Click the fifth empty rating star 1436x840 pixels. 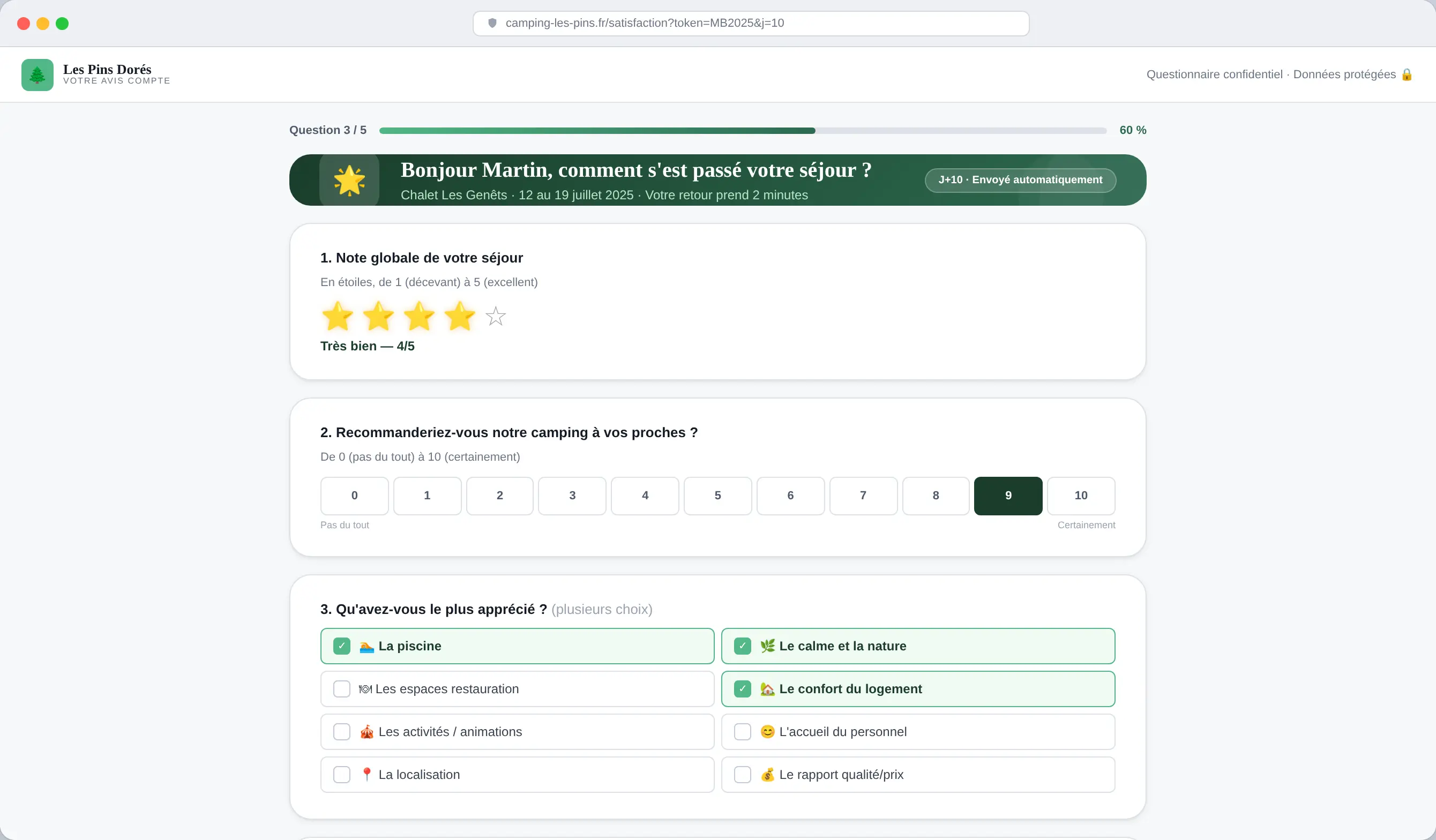click(x=495, y=316)
